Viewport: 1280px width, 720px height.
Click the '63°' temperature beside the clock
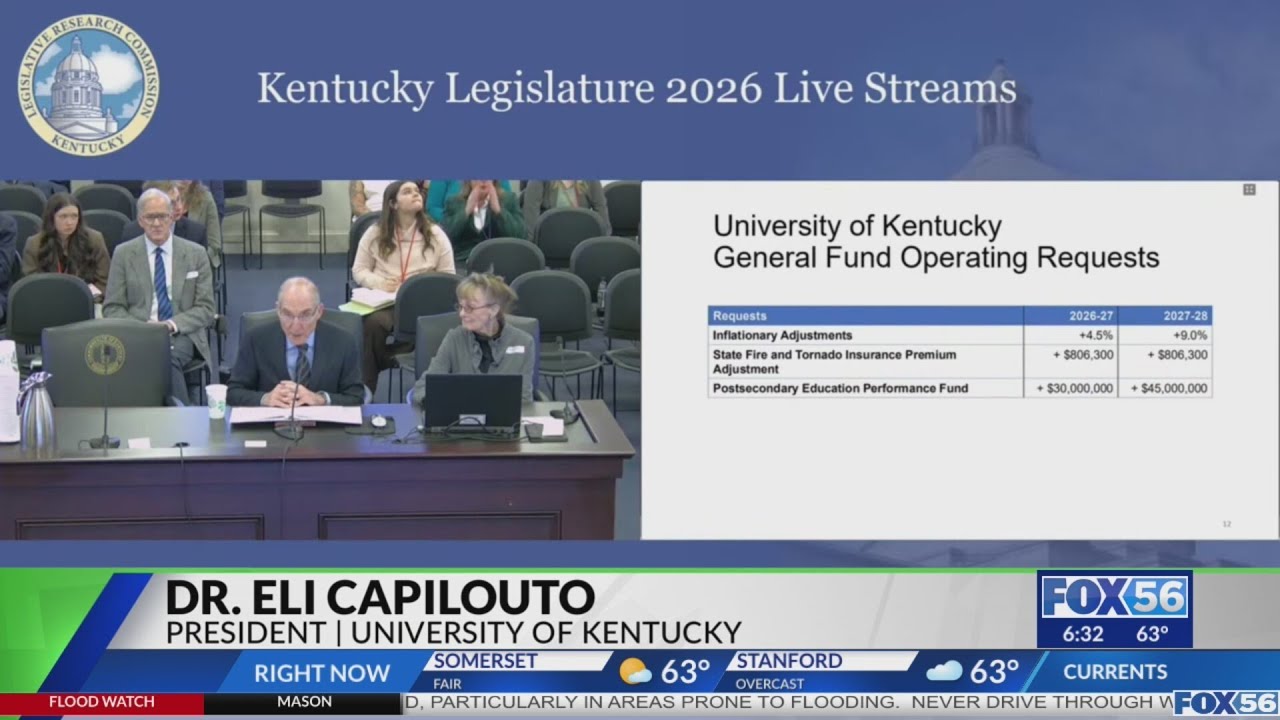click(x=1152, y=634)
